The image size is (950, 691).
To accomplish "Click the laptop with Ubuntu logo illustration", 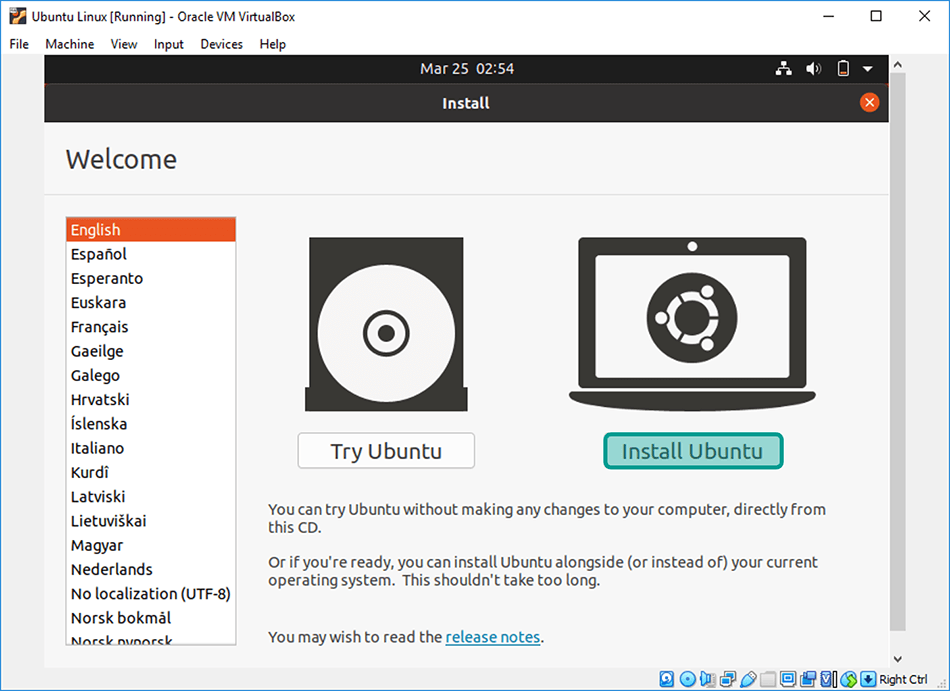I will 692,324.
